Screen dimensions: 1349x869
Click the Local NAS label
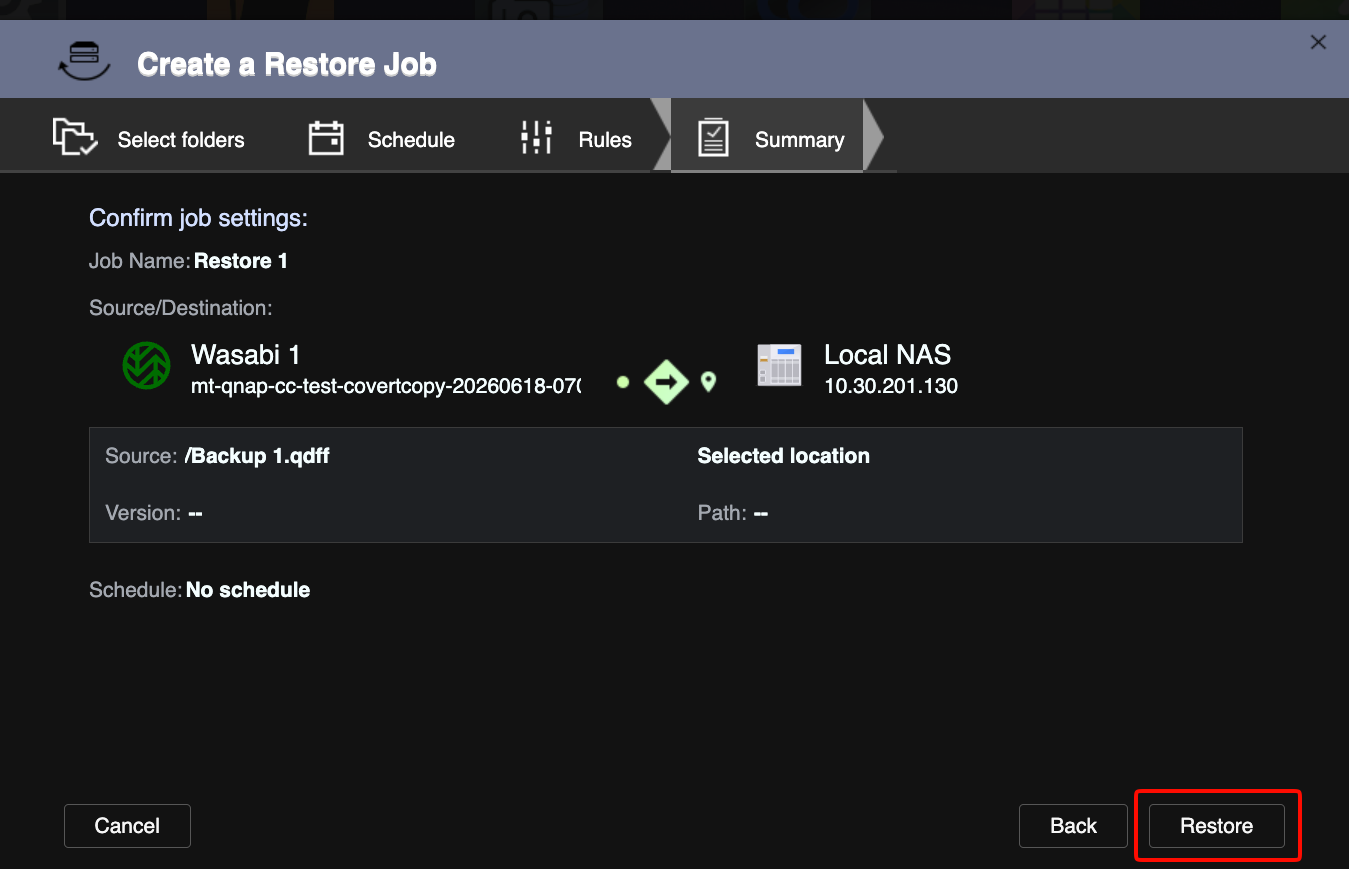tap(887, 355)
